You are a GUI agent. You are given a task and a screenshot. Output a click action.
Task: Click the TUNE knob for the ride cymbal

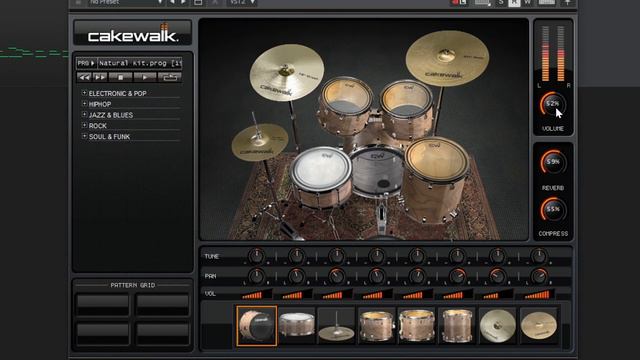(538, 256)
